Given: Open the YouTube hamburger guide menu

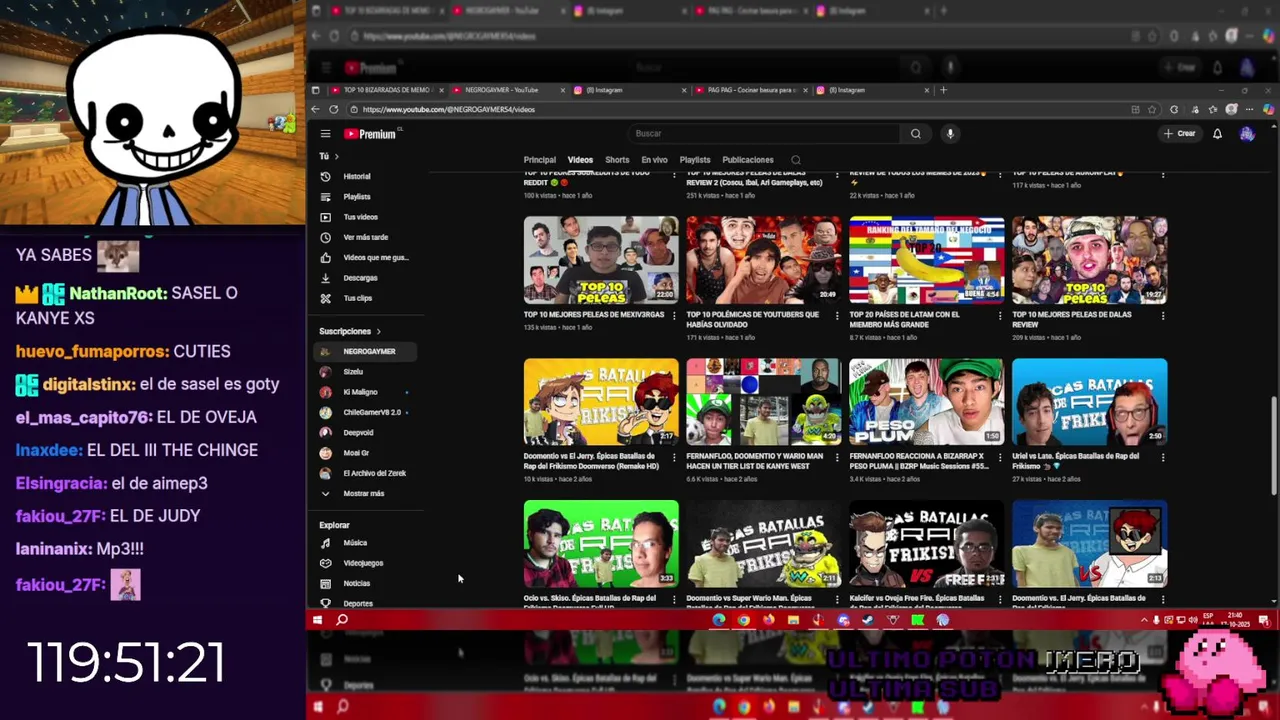Looking at the screenshot, I should pos(325,134).
